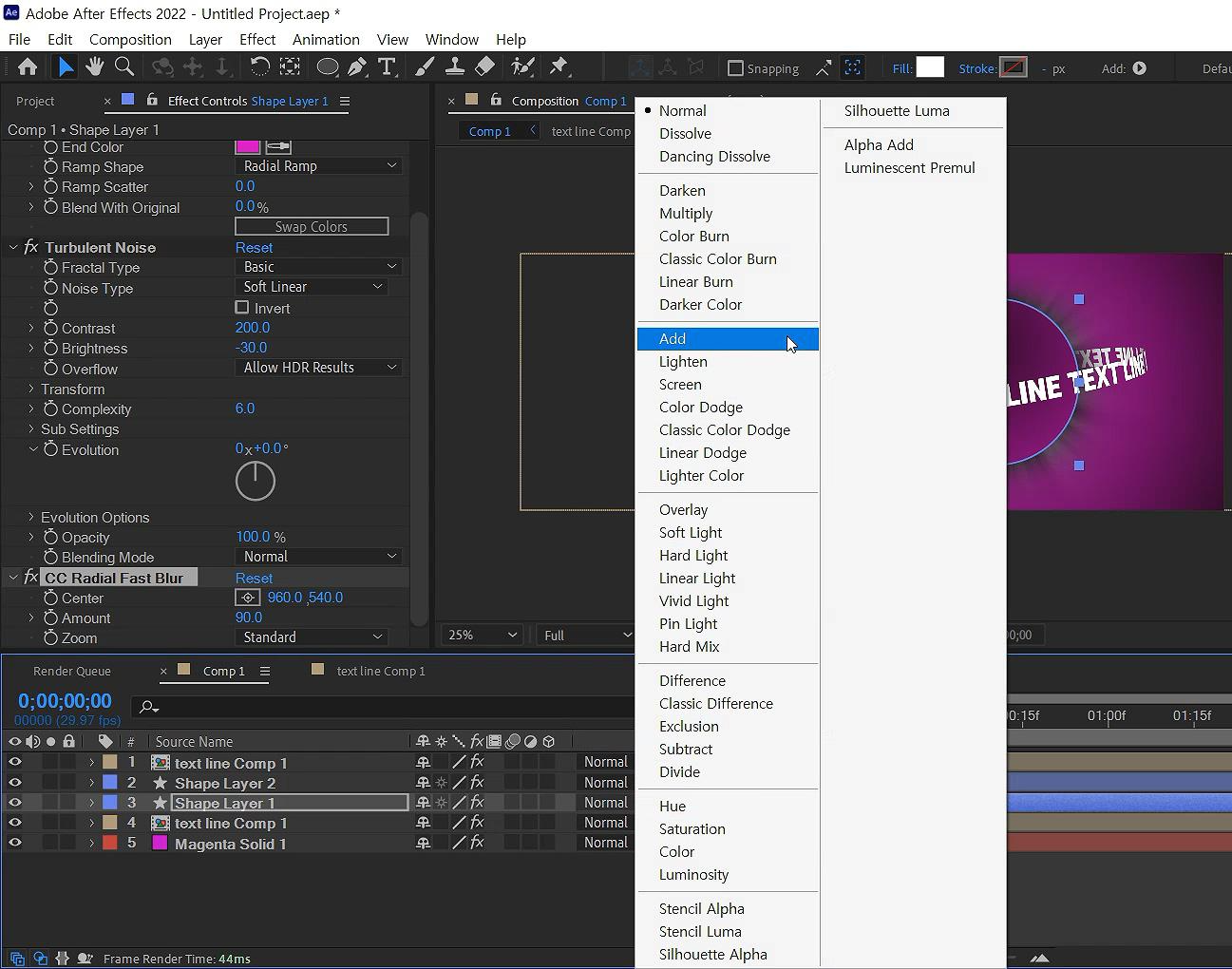Expand the Evolution Options group

coord(31,517)
